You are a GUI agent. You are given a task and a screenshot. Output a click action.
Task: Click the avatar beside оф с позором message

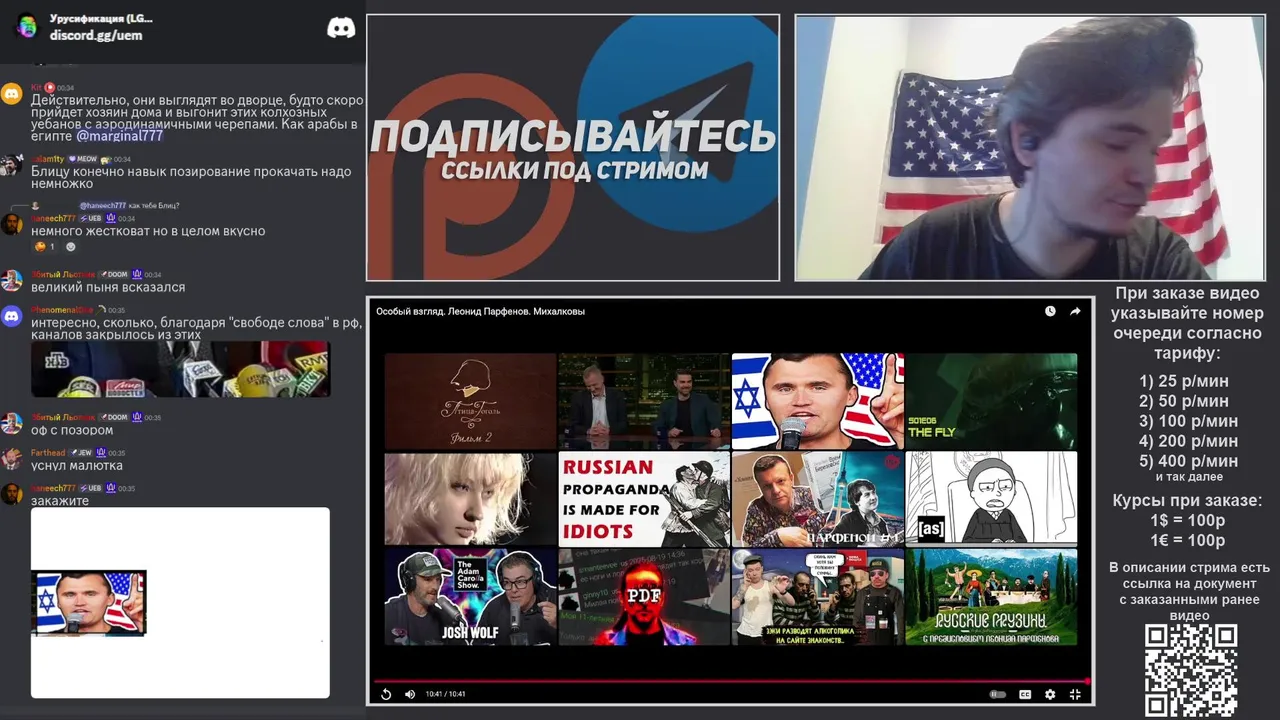(12, 423)
